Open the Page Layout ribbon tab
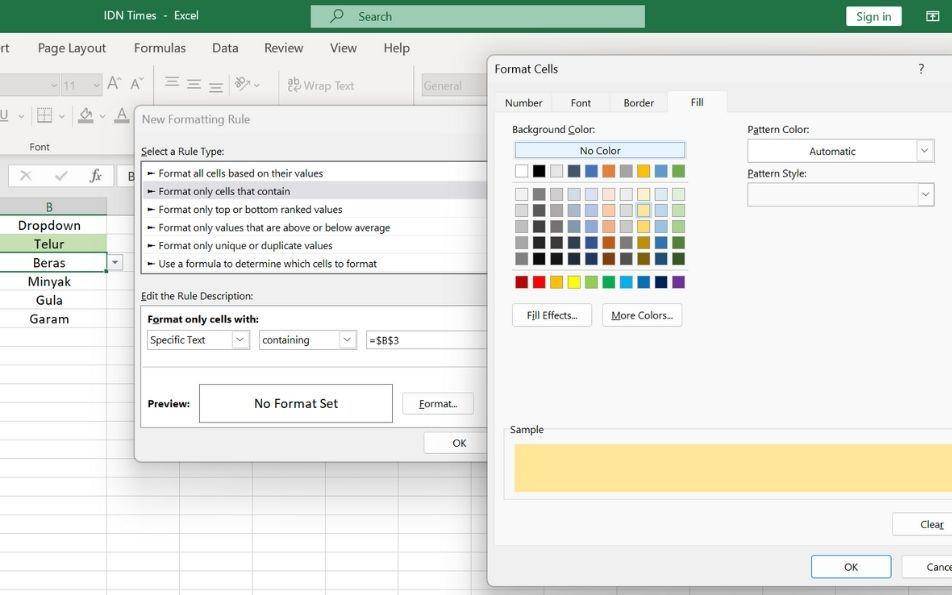 pos(72,48)
